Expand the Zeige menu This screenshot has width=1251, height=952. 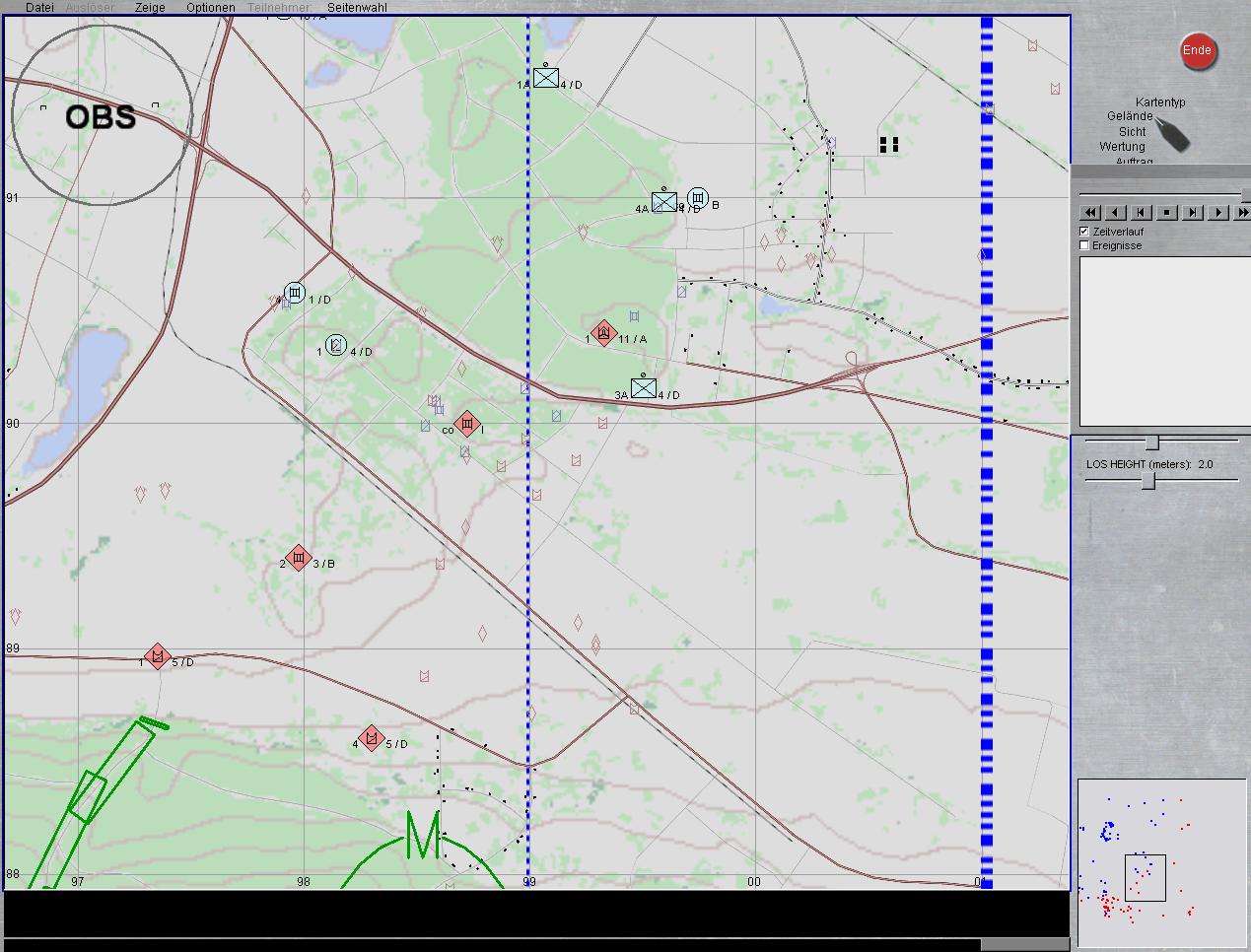(150, 8)
